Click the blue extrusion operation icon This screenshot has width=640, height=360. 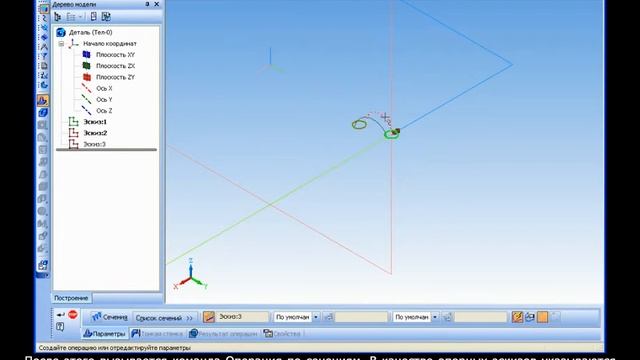tap(43, 113)
